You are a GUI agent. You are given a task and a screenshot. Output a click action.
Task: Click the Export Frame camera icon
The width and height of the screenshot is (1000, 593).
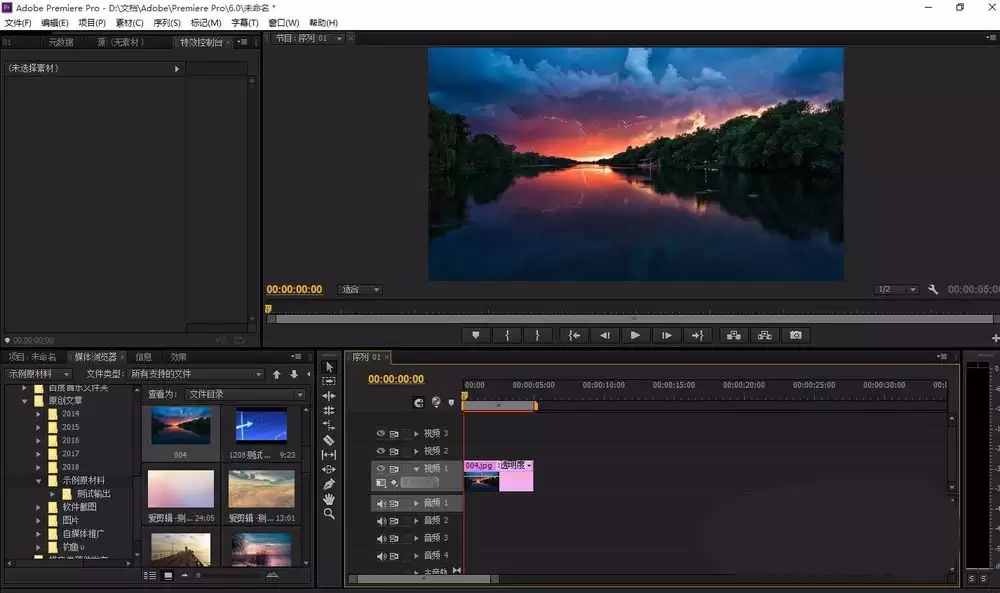tap(795, 335)
